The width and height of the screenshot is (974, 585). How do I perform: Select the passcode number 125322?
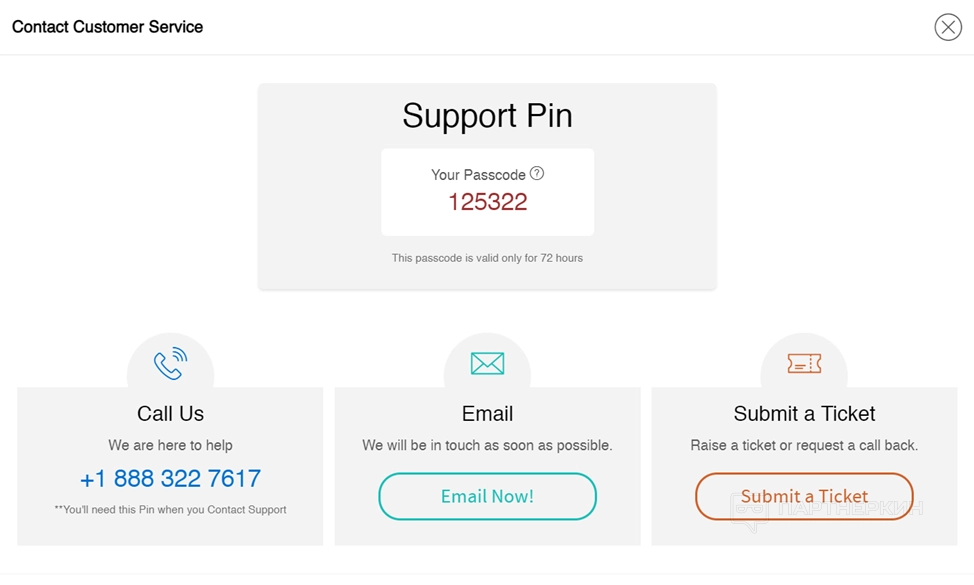[x=487, y=202]
